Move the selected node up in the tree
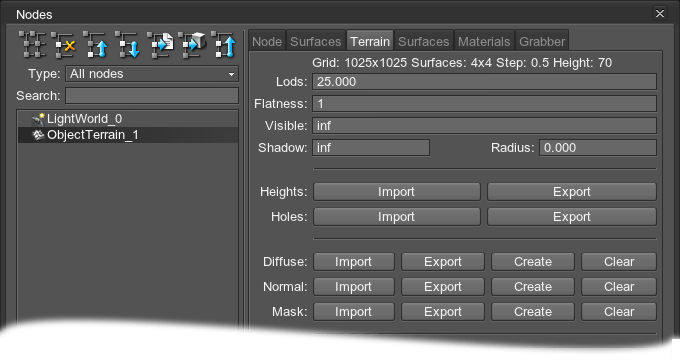The image size is (680, 360). click(x=96, y=44)
